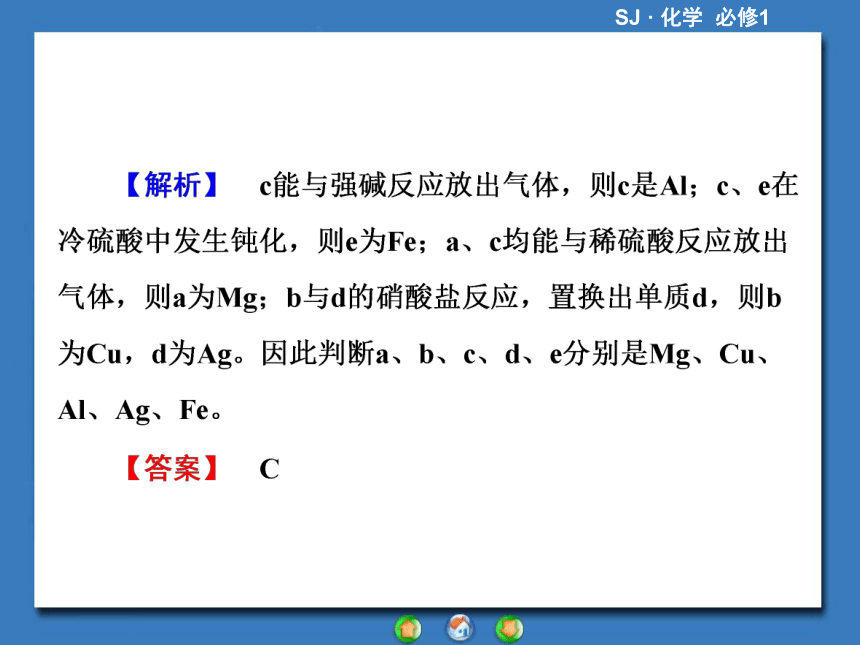Click the line starting with 为Cu，d为Ag

point(414,354)
